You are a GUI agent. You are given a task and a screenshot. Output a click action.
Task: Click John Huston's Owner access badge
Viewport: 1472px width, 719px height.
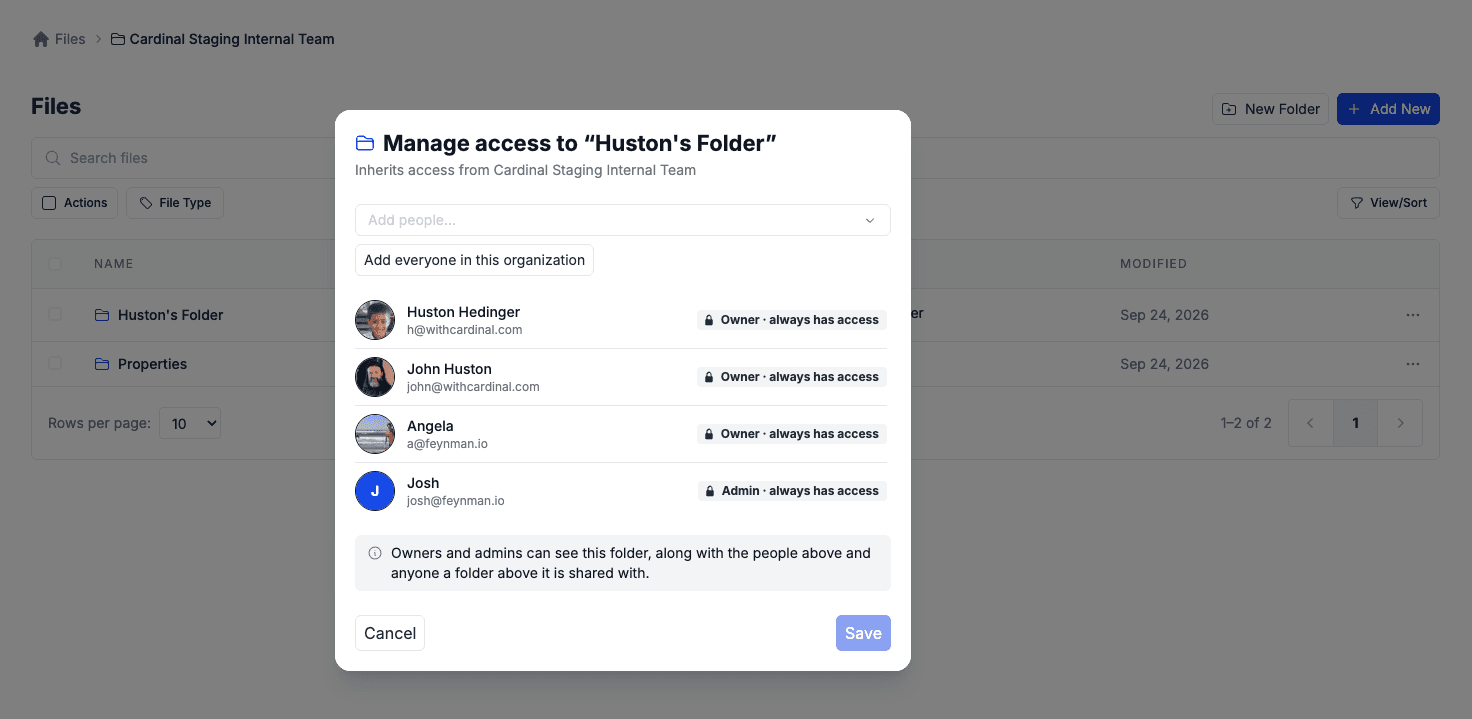791,377
